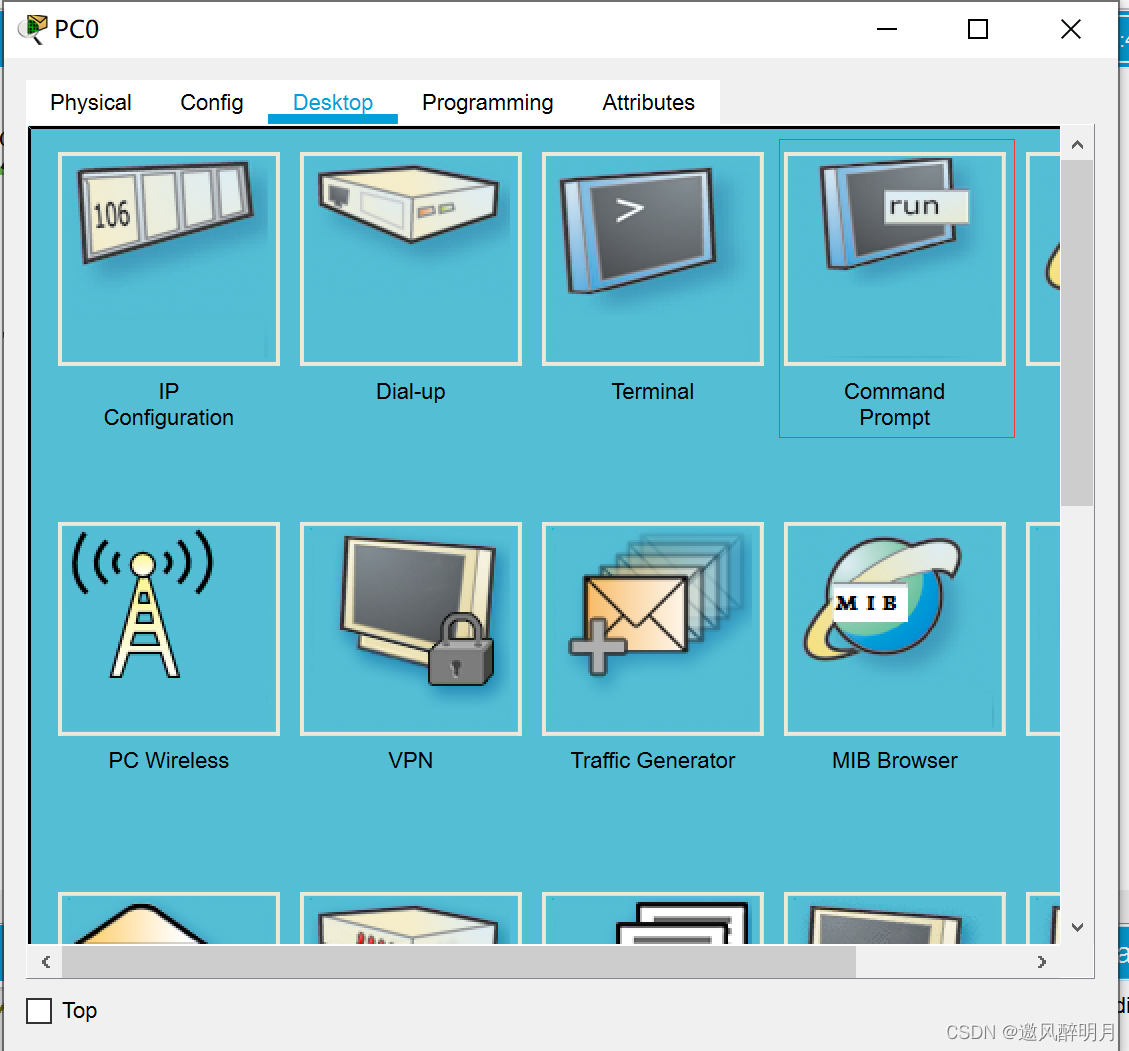Viewport: 1129px width, 1051px height.
Task: Maximize the PC0 window
Action: click(978, 29)
